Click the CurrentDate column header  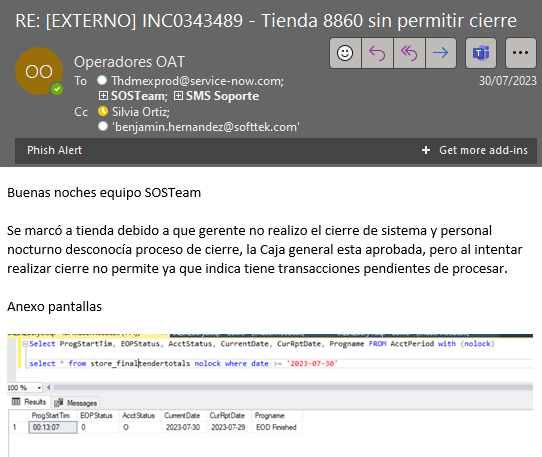coord(184,416)
